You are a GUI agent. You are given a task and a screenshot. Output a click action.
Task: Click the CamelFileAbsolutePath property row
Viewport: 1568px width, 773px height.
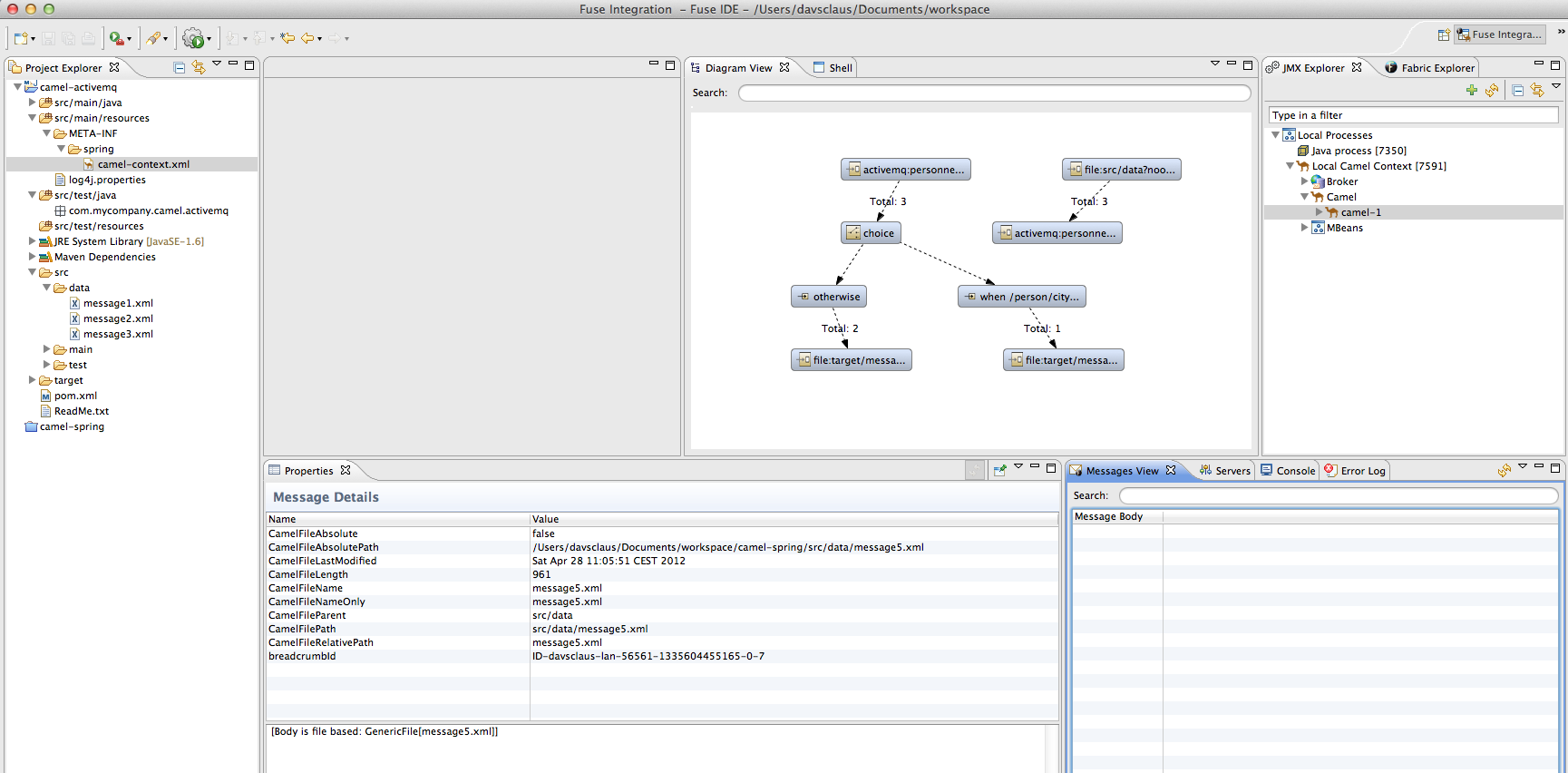(x=662, y=547)
